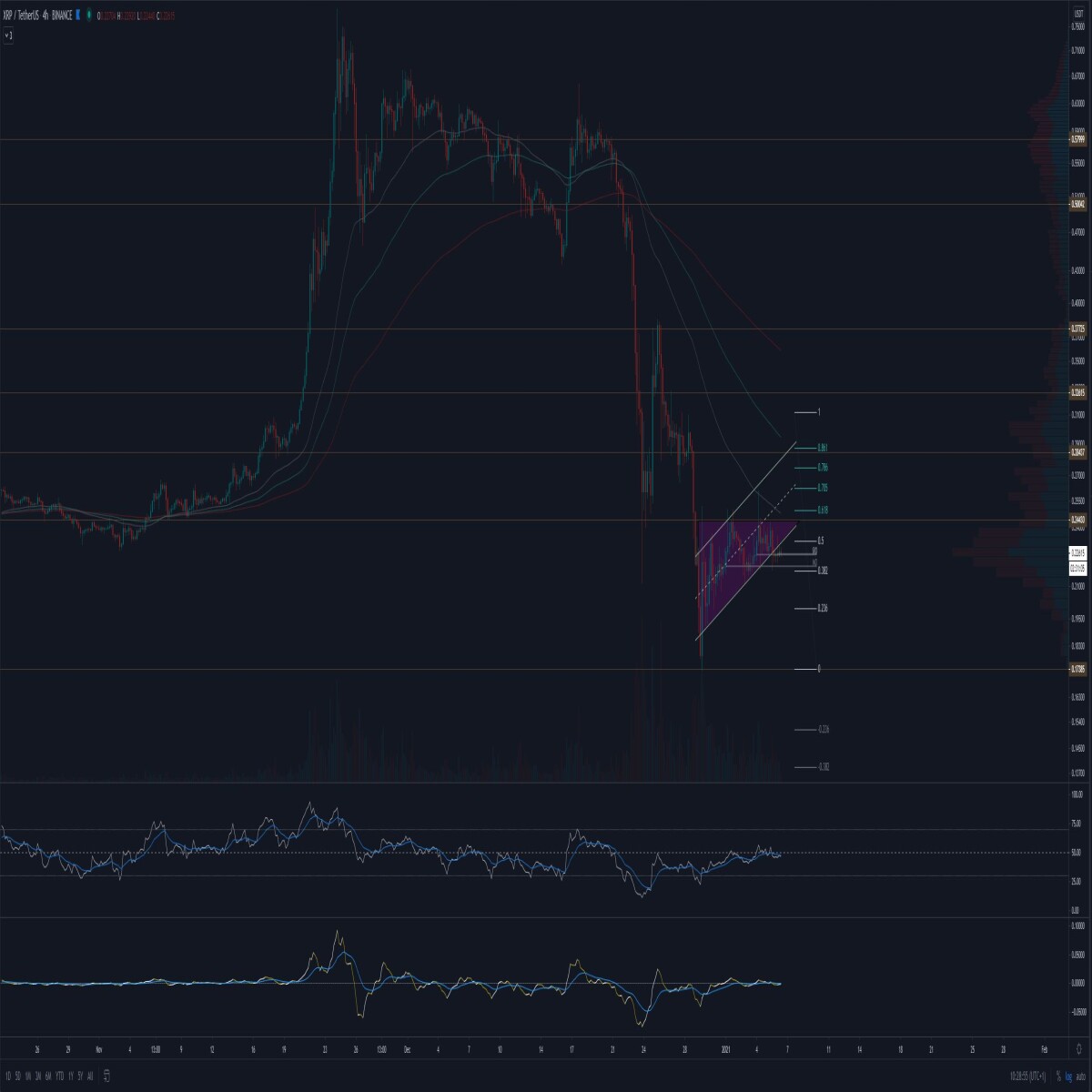Viewport: 1092px width, 1092px height.
Task: Open chart settings gear icon
Action: click(x=1079, y=1048)
